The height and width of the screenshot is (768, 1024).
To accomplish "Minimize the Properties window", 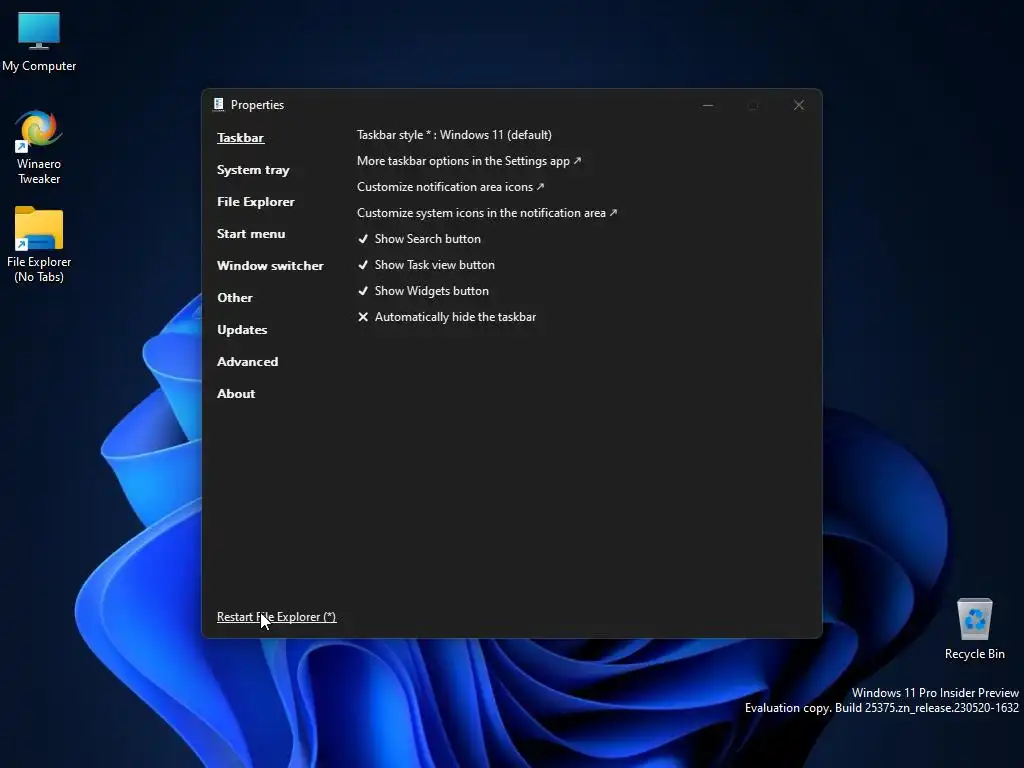I will click(x=708, y=105).
